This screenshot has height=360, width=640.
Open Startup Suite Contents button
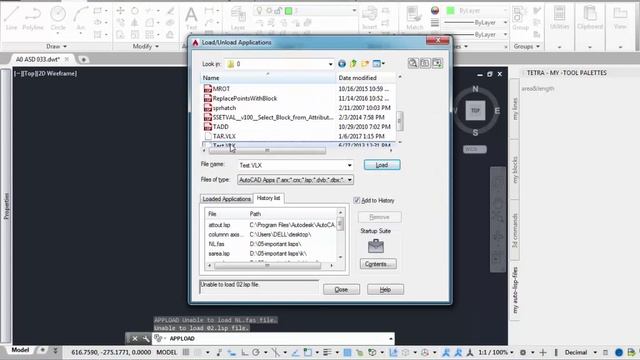(378, 264)
